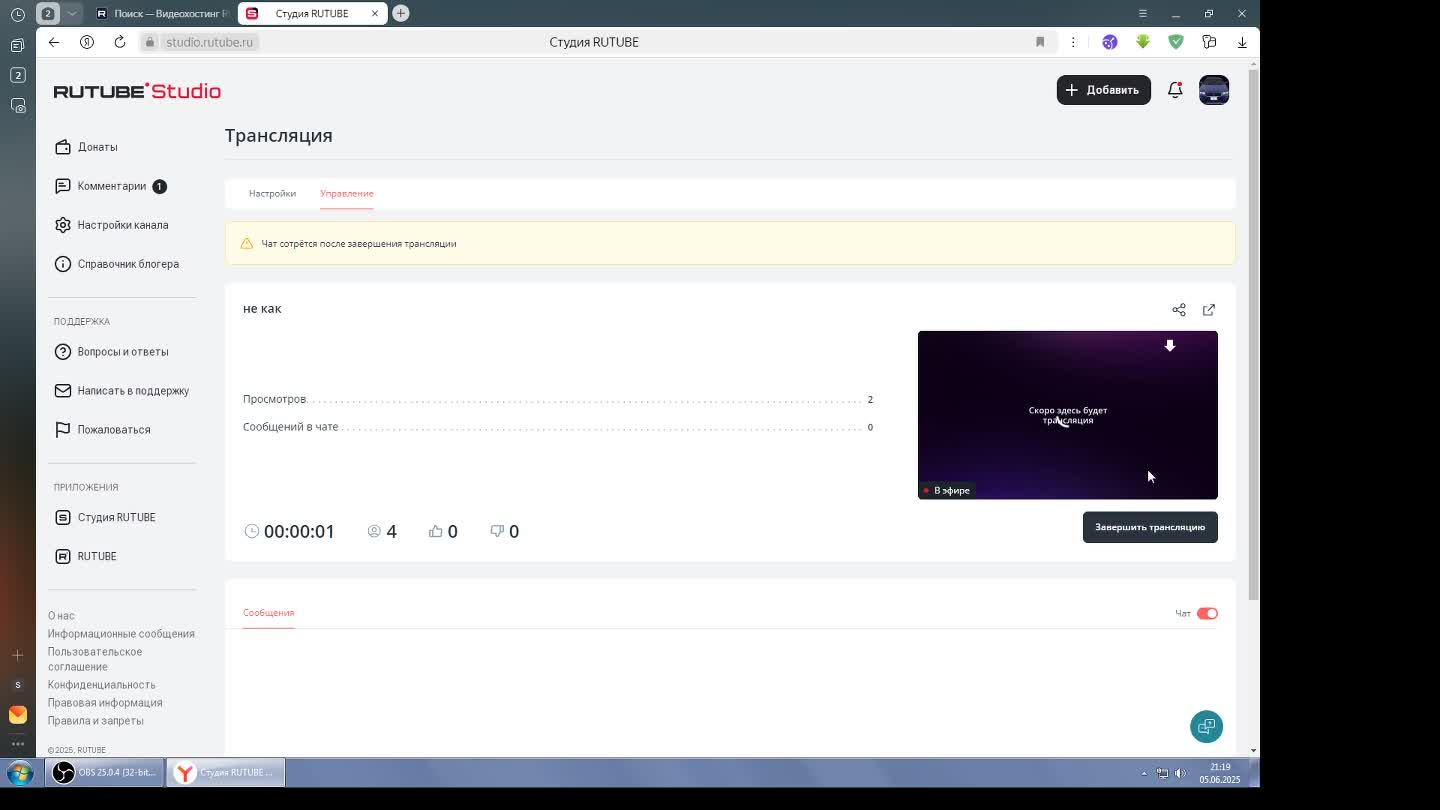This screenshot has width=1440, height=810.
Task: Open Пользовательское соглашение link
Action: click(95, 660)
